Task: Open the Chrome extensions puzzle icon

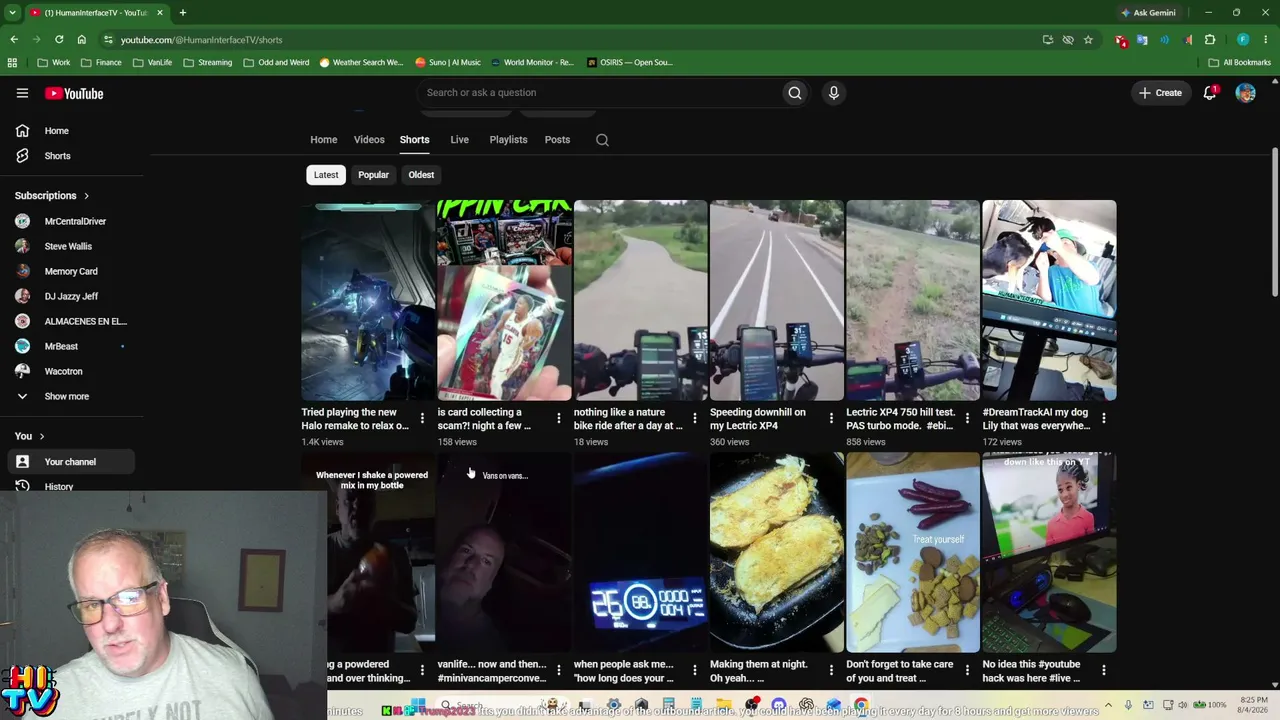Action: coord(1210,40)
